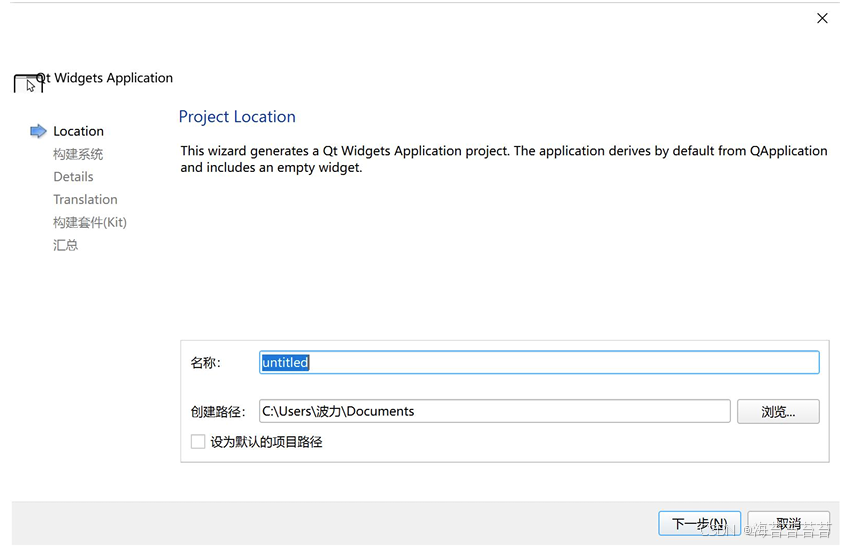
Task: Click the Project Location heading
Action: (237, 116)
